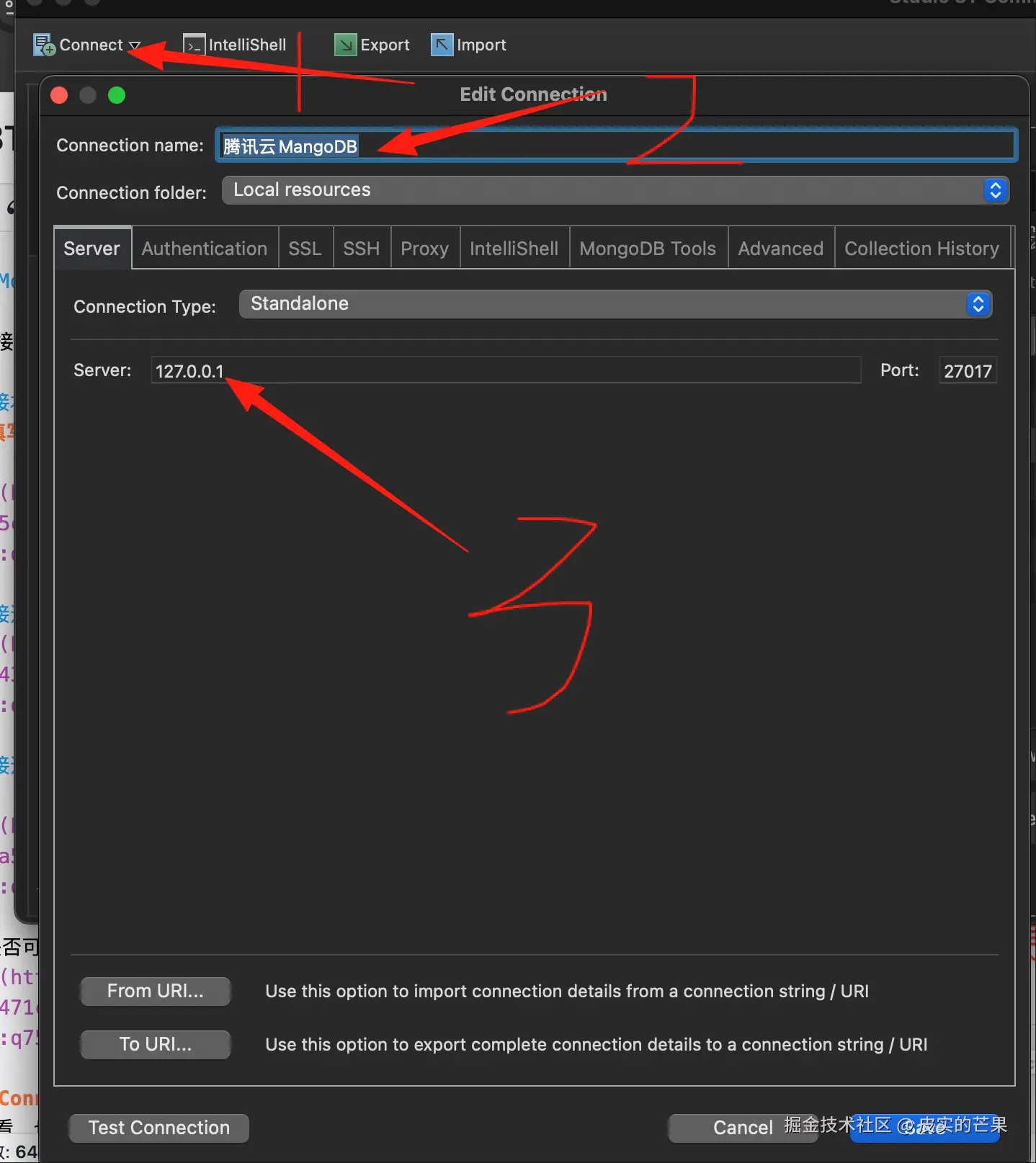Click the Test Connection button
This screenshot has height=1163, width=1036.
click(x=159, y=1128)
